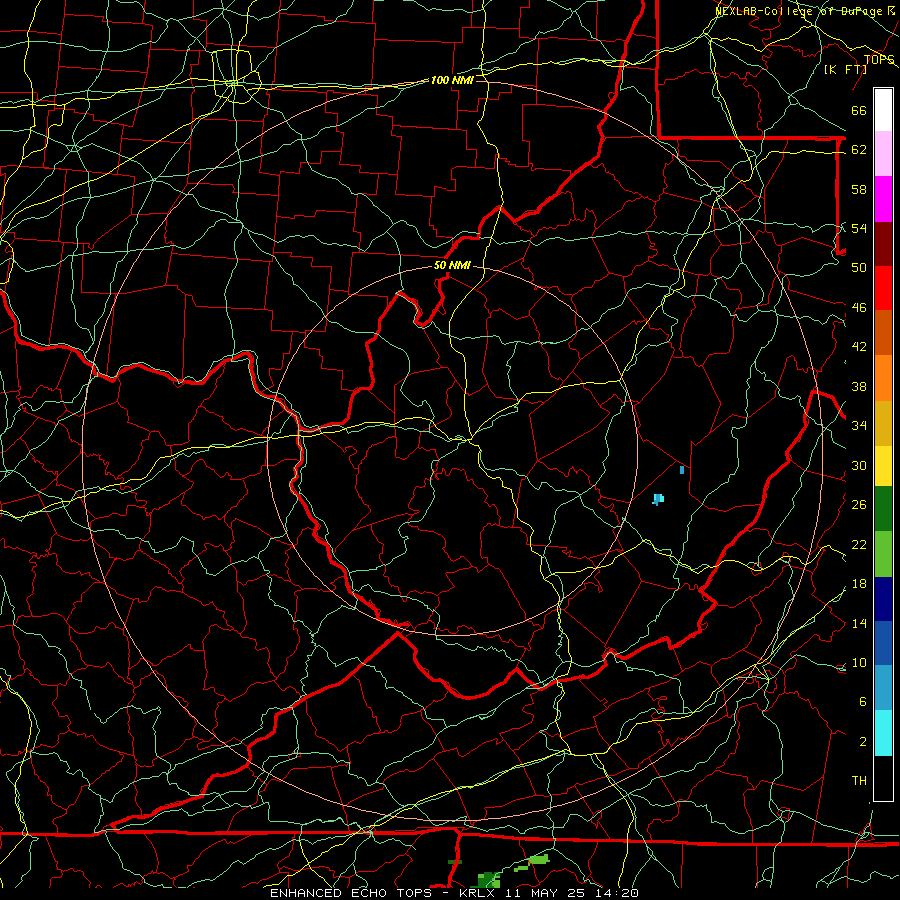Click the '66' legend value
Screen dimensions: 900x900
tap(859, 111)
